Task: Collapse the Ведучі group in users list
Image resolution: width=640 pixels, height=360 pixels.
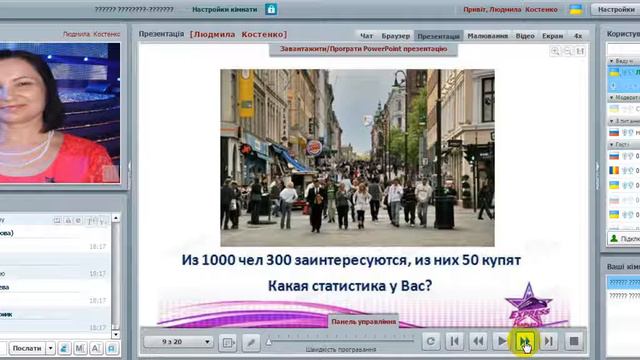Action: tap(611, 61)
